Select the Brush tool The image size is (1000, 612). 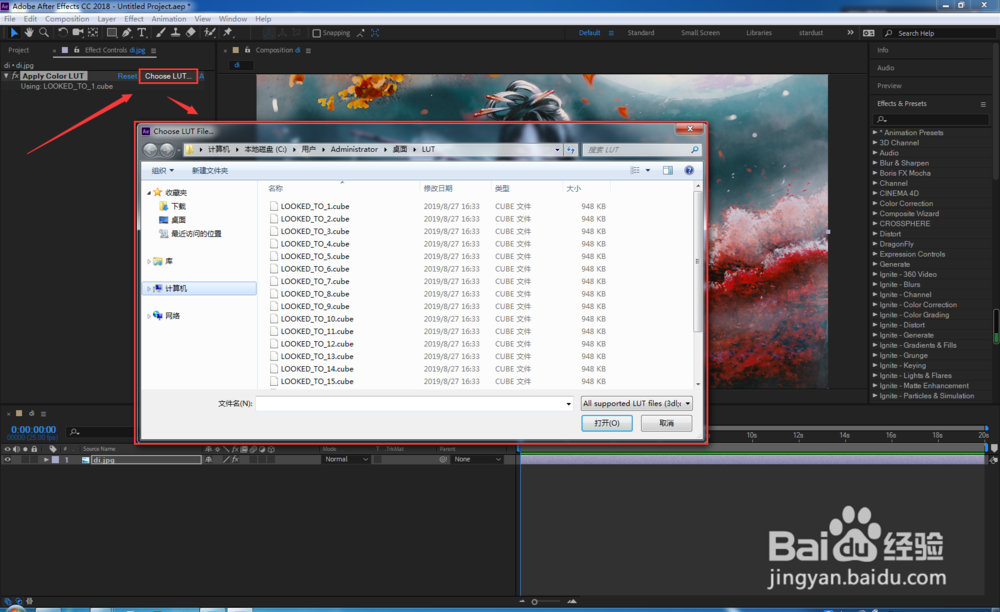click(x=161, y=33)
